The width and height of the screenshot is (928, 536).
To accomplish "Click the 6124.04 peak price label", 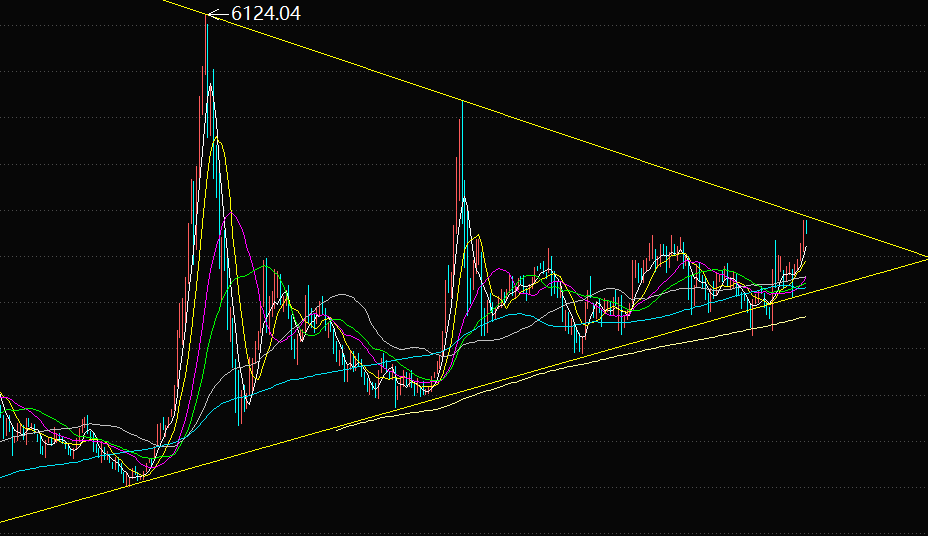I will coord(266,13).
